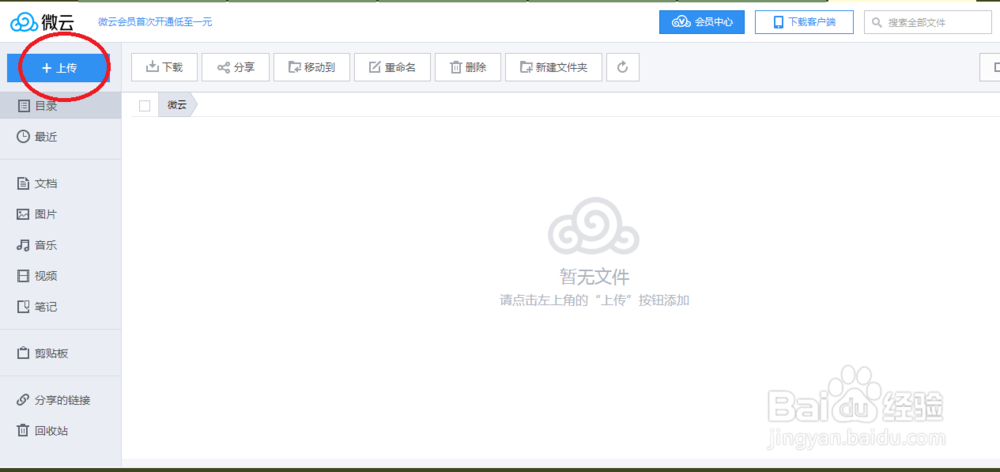1000x472 pixels.
Task: Click the cut-off view toggle button at the toolbar's right end
Action: [x=990, y=67]
